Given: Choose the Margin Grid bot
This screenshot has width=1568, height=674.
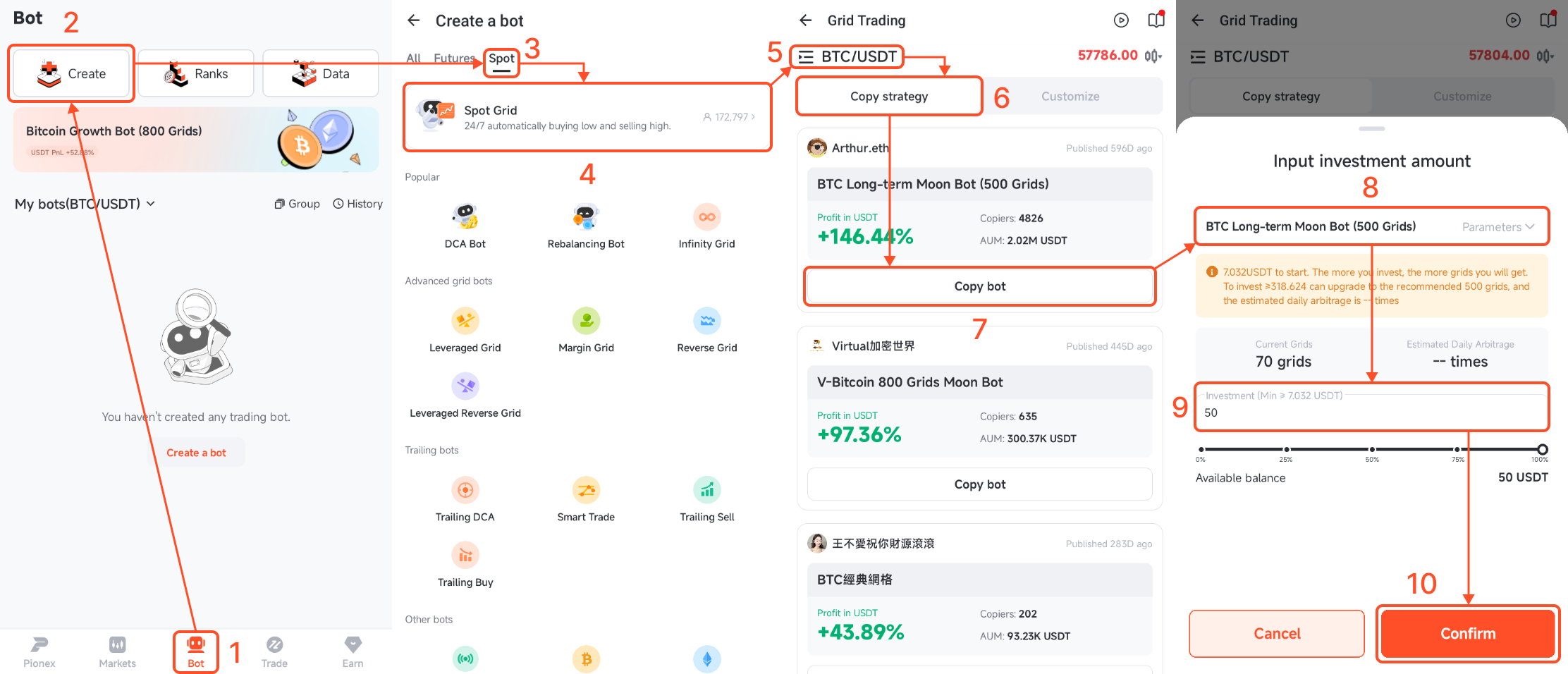Looking at the screenshot, I should (586, 330).
